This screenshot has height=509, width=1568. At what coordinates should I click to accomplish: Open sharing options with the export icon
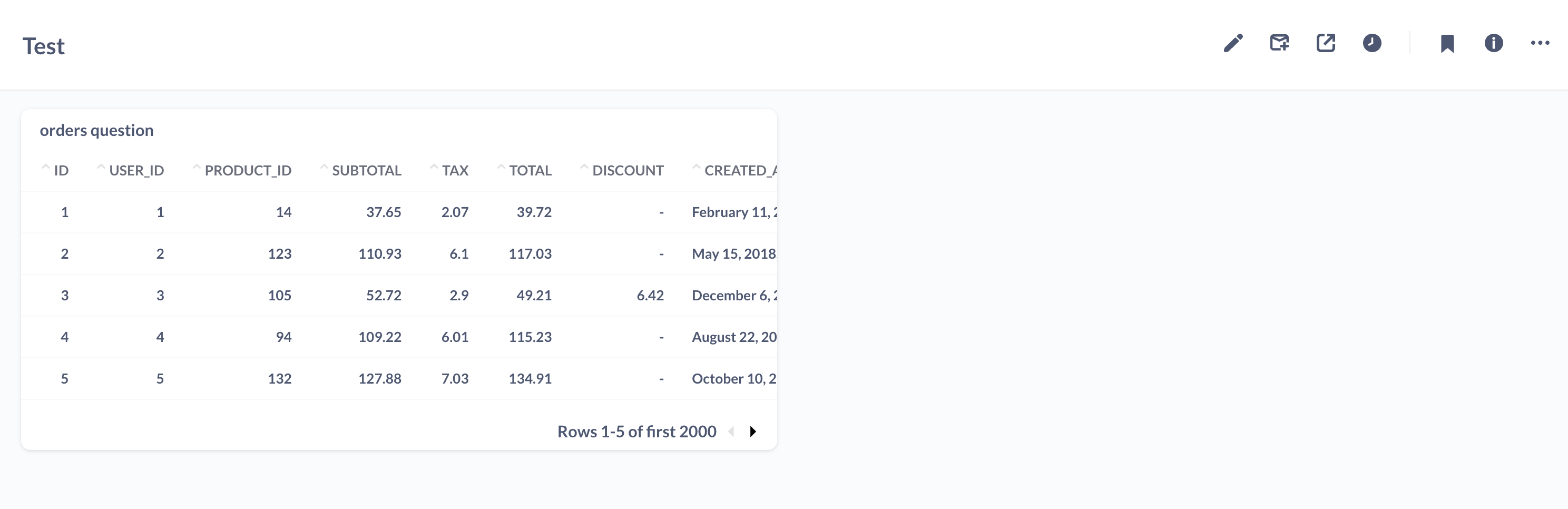click(1326, 43)
